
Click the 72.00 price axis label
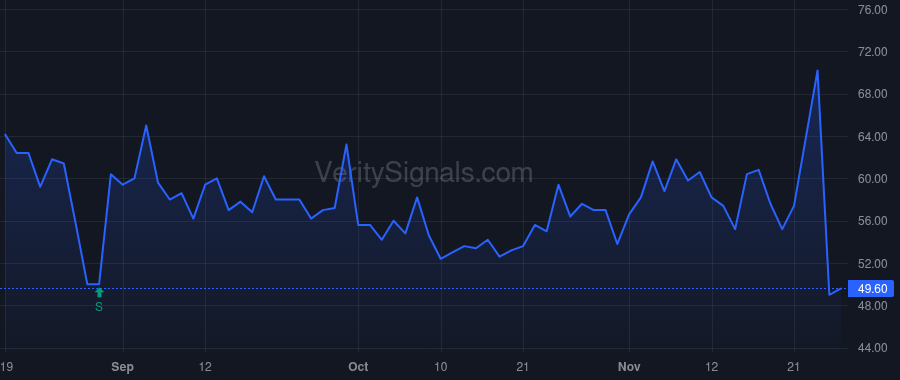coord(871,52)
